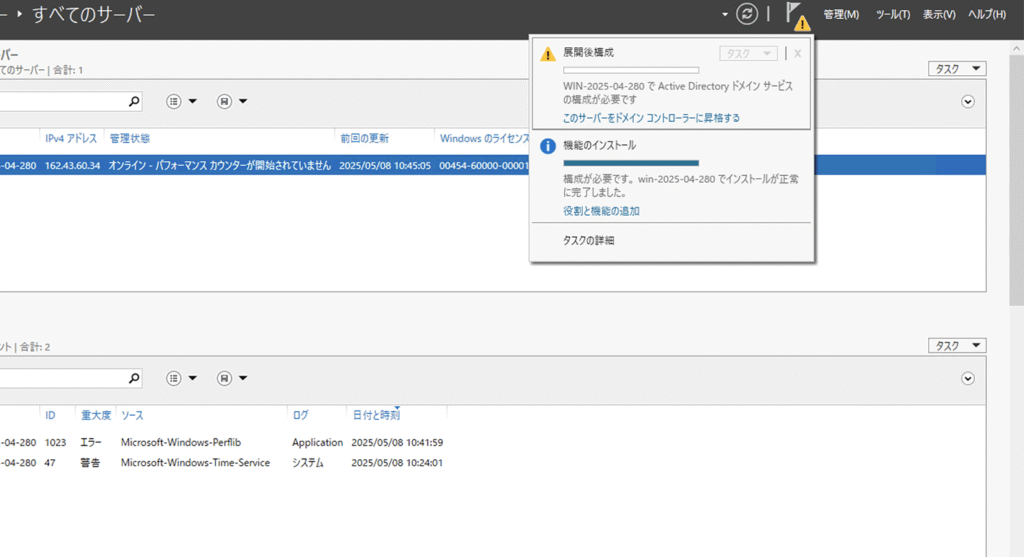Viewport: 1024px width, 557px height.
Task: Click the 警告 severity cell
Action: tap(90, 463)
